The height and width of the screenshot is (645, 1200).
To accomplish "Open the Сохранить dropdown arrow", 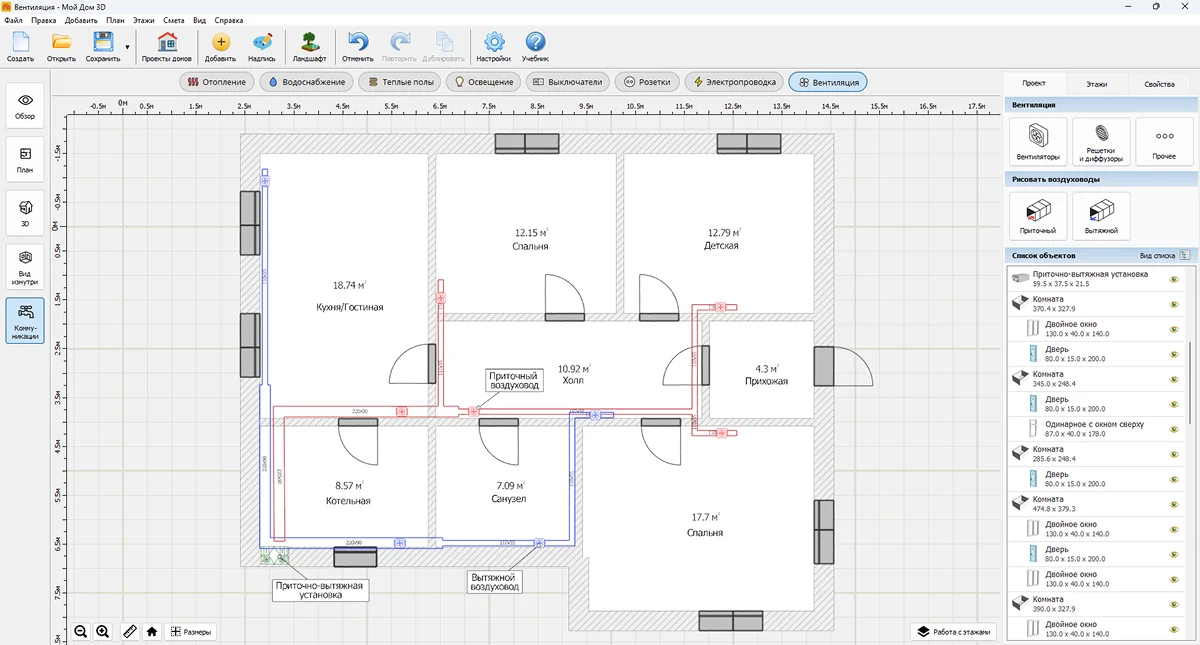I will point(128,47).
